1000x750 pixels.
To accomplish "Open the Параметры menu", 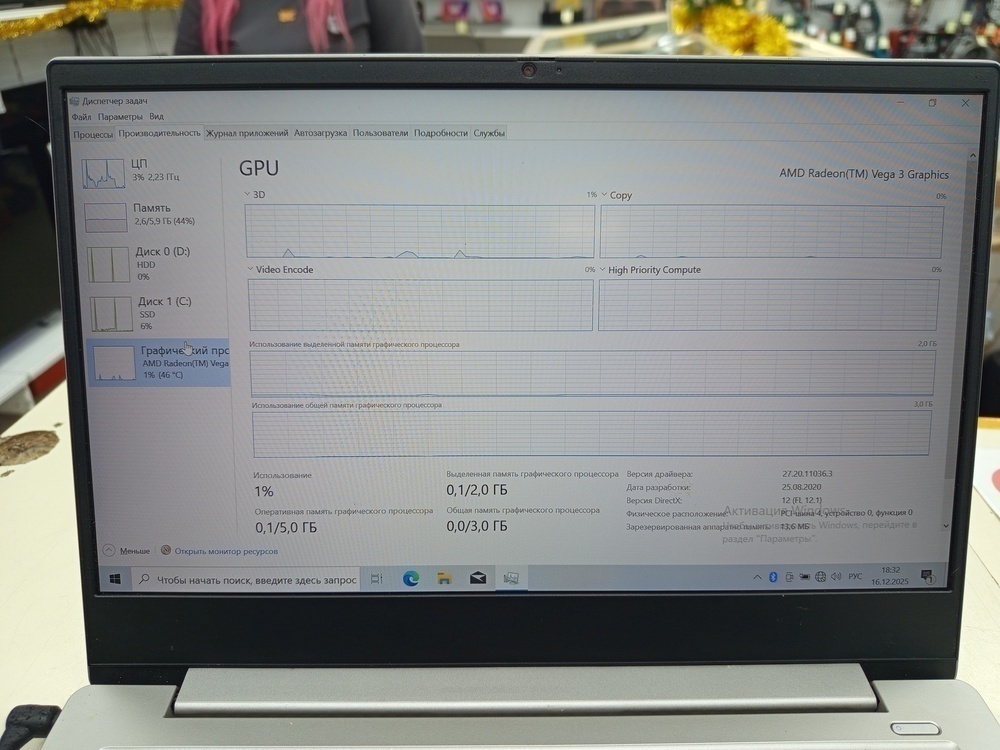I will click(x=120, y=117).
